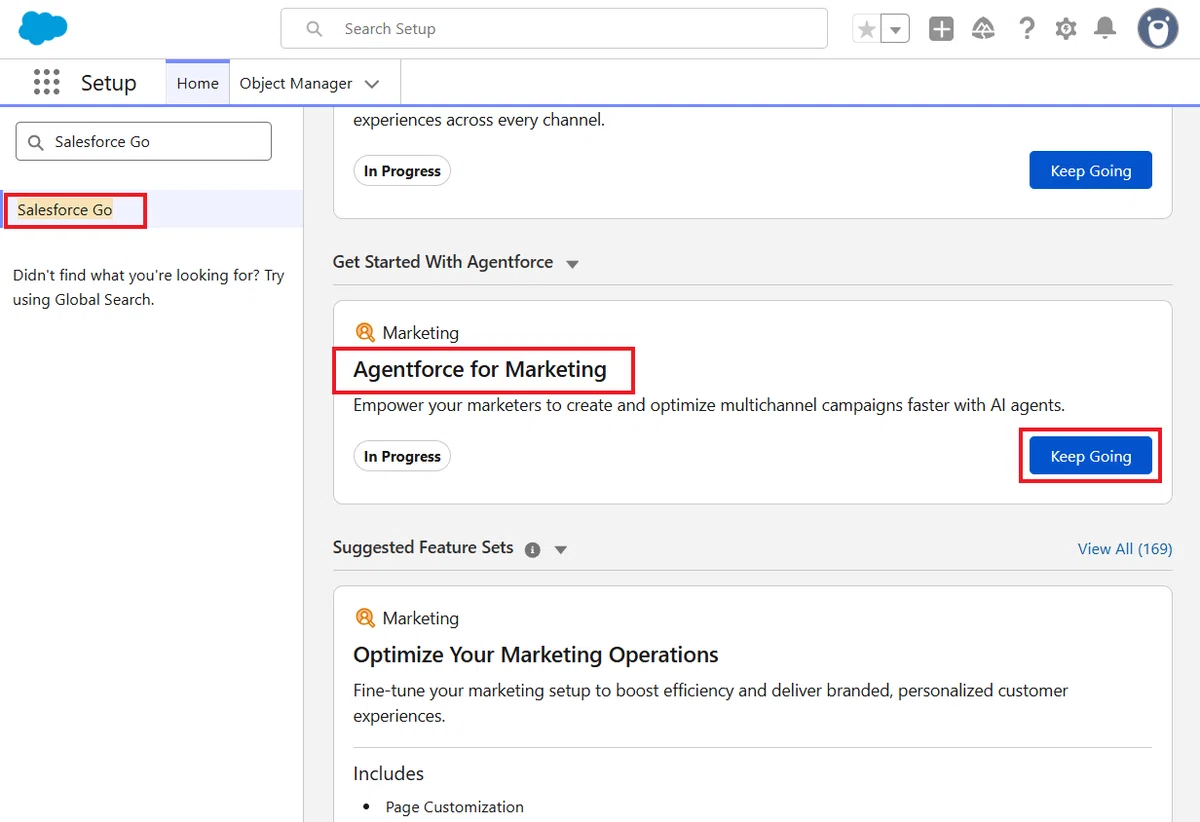
Task: Open the Help question mark icon
Action: [1026, 29]
